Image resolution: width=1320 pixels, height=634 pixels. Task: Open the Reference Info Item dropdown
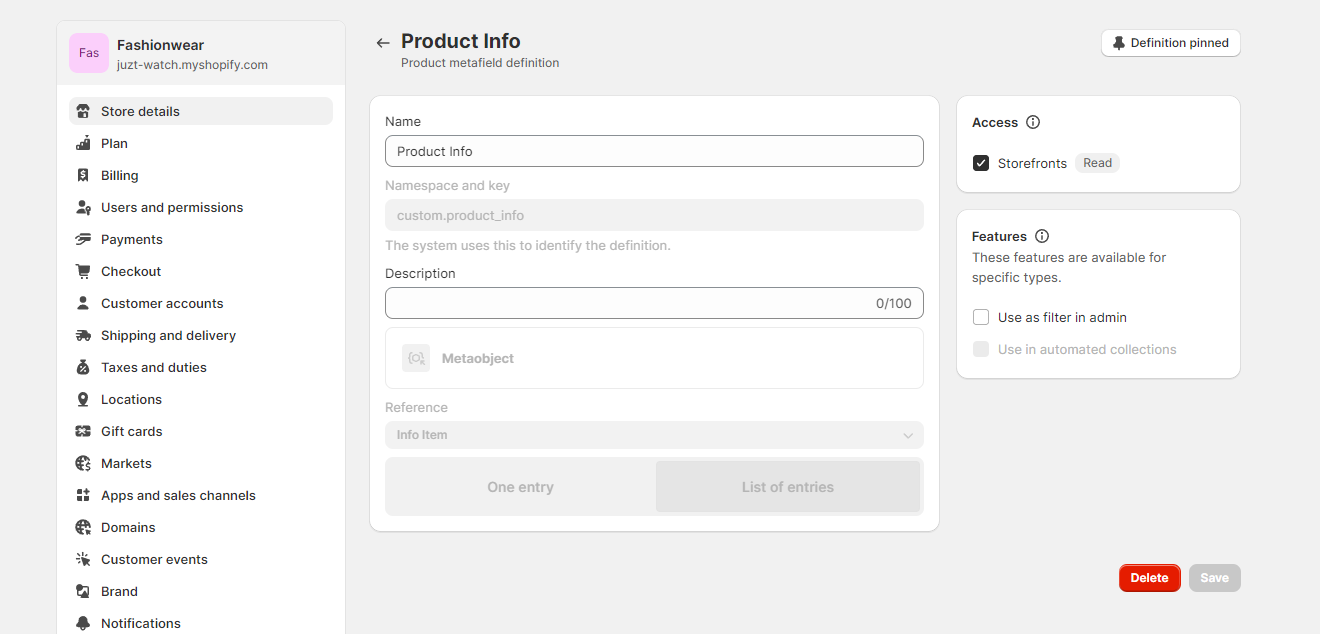(654, 435)
